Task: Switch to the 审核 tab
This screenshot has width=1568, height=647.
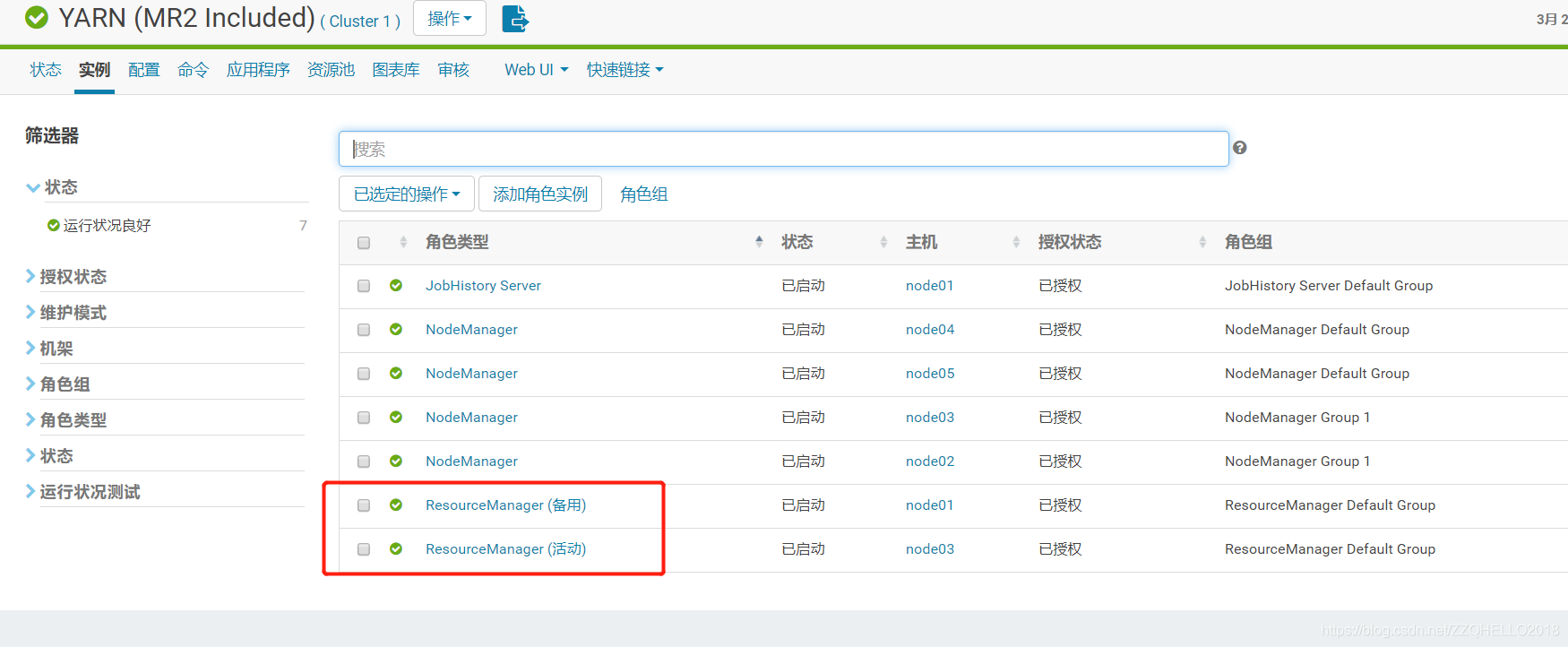Action: tap(453, 69)
